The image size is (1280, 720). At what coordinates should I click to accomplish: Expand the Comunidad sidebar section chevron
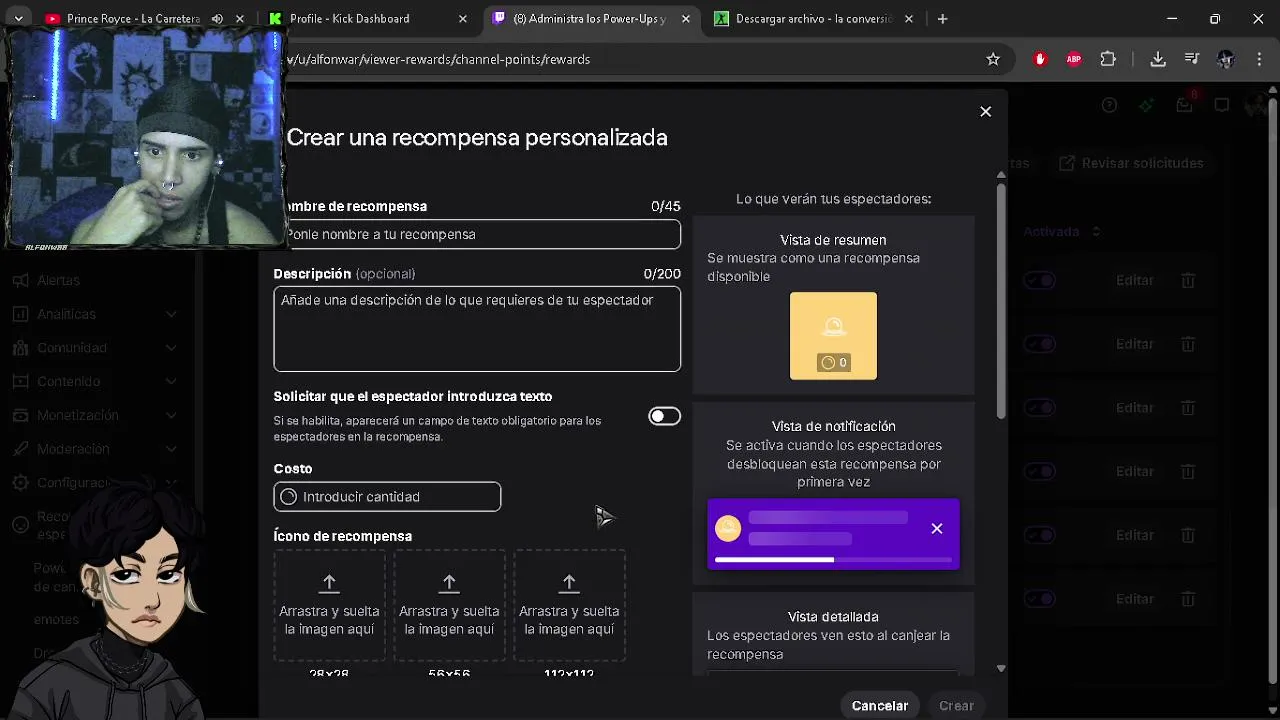tap(171, 348)
